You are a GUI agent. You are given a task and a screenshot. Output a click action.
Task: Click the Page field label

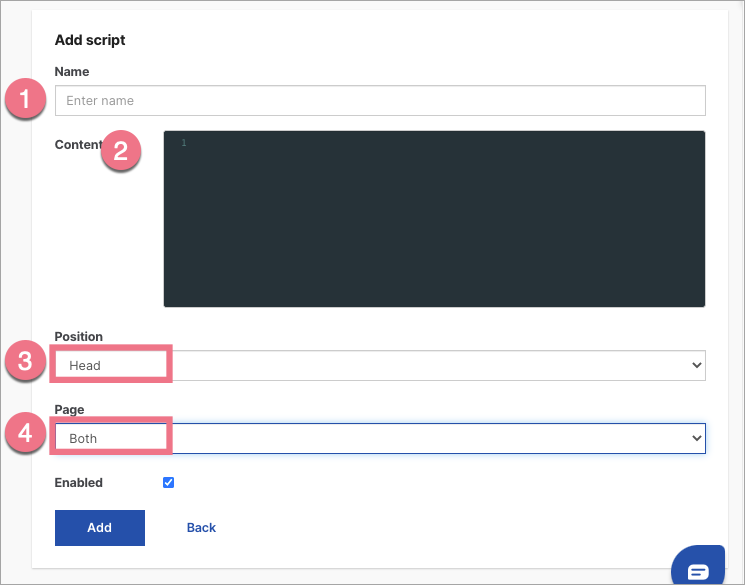pos(69,410)
